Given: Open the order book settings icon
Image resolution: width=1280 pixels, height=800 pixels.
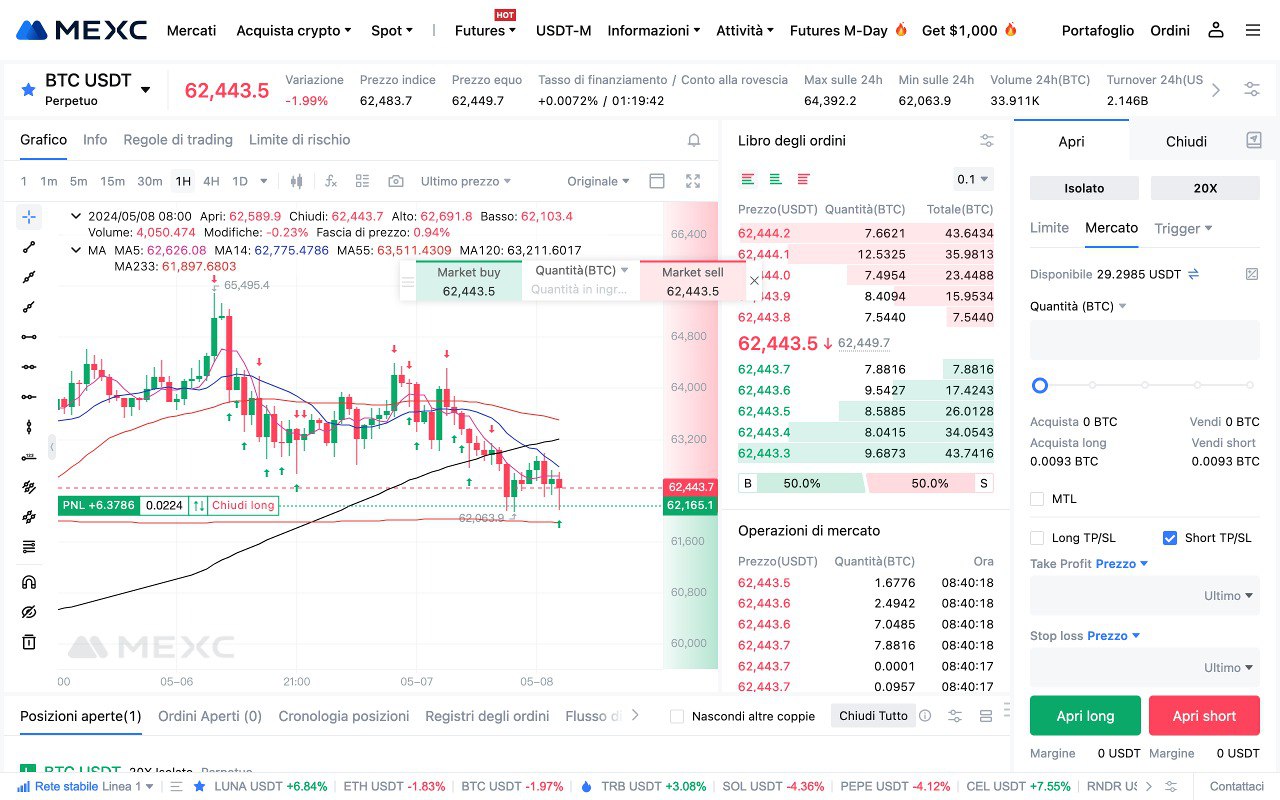Looking at the screenshot, I should (987, 141).
